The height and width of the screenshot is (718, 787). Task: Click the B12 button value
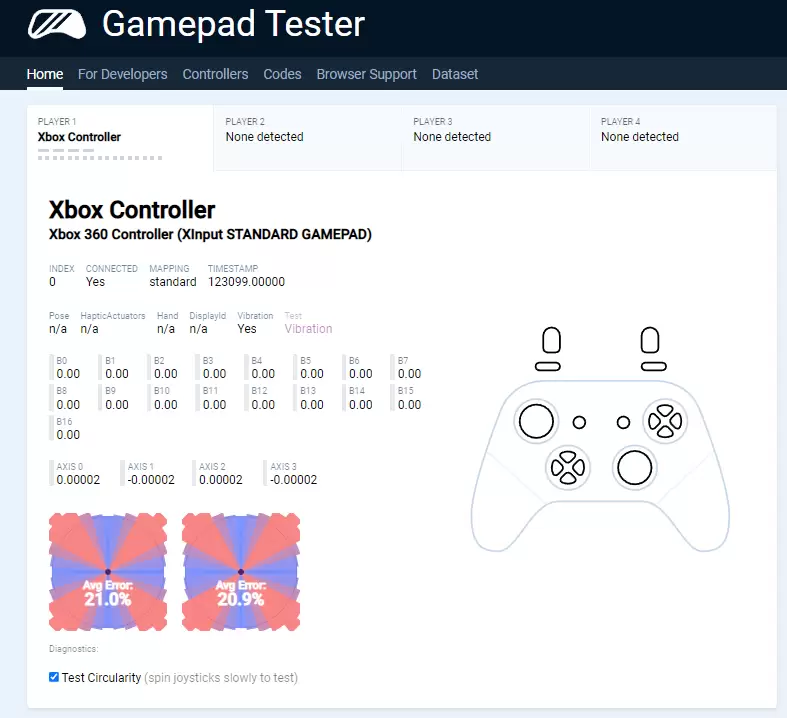[263, 404]
